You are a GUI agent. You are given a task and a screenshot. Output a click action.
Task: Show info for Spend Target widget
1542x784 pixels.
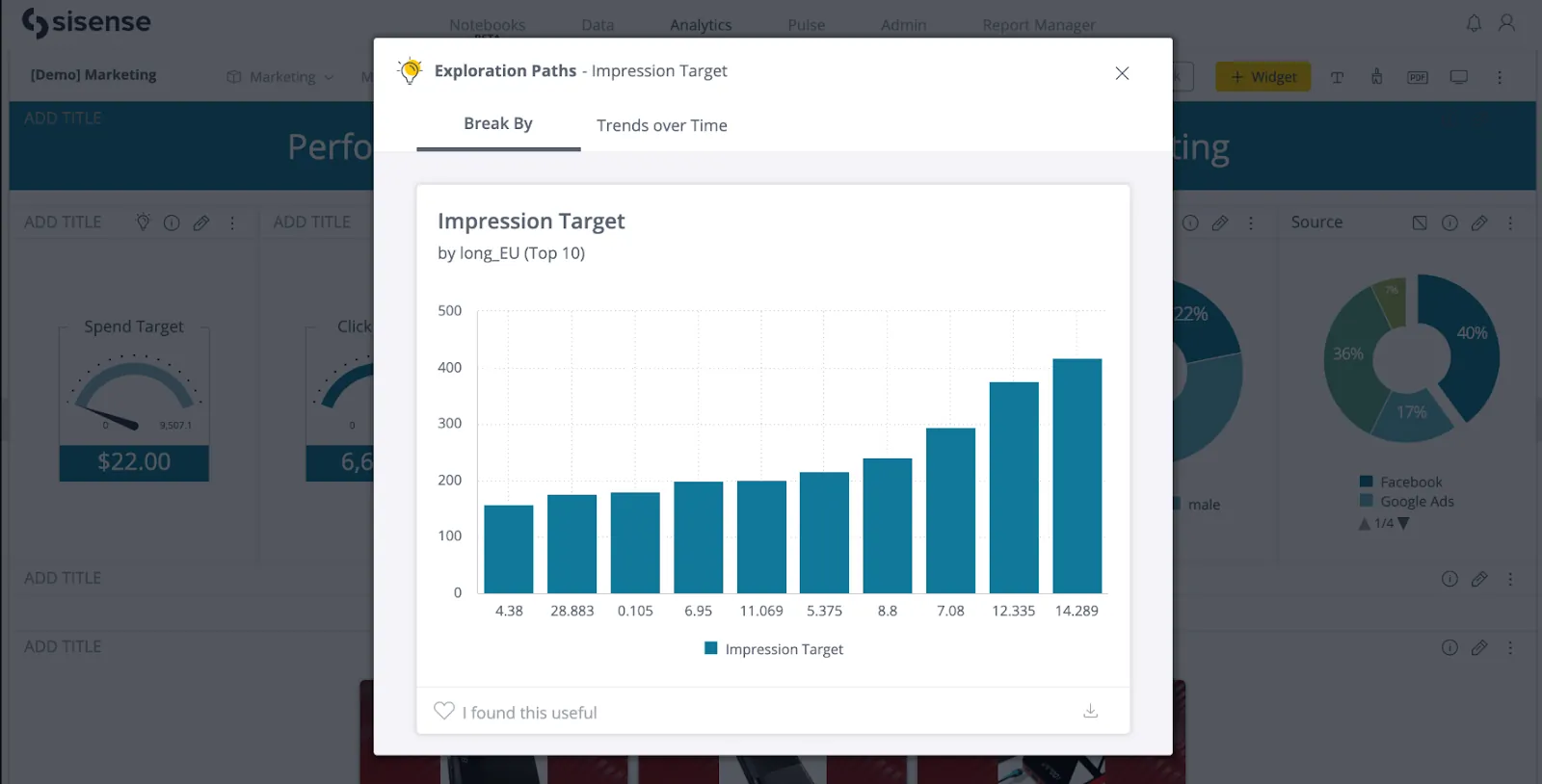click(x=172, y=222)
